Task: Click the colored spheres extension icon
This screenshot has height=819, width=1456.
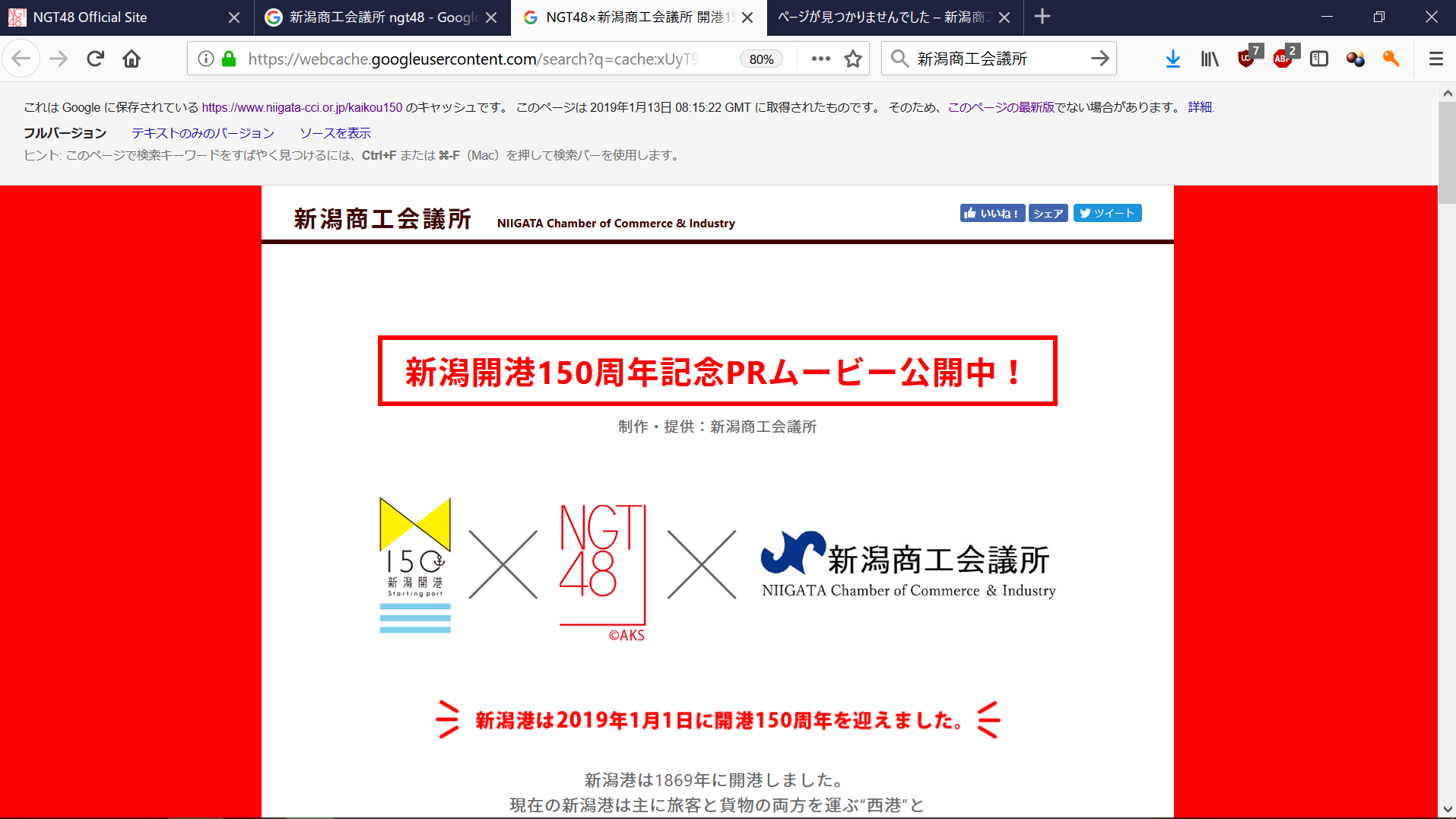Action: [1355, 59]
